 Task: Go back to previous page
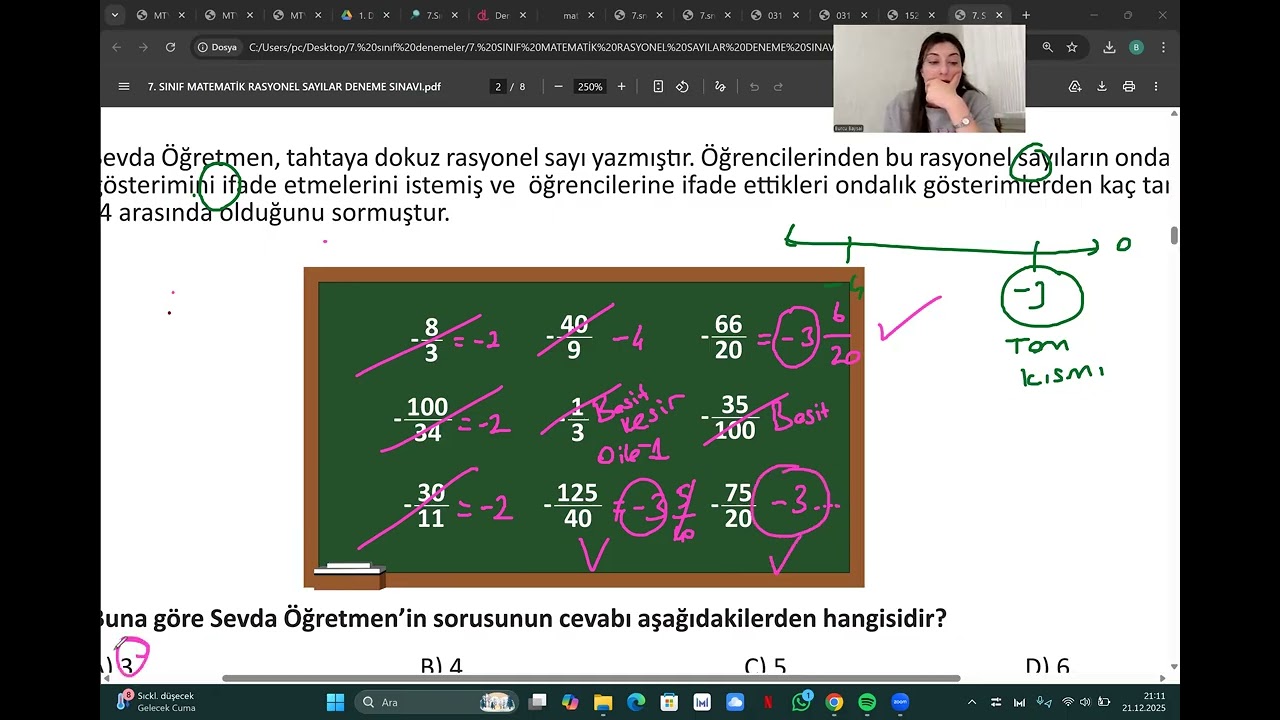(117, 47)
